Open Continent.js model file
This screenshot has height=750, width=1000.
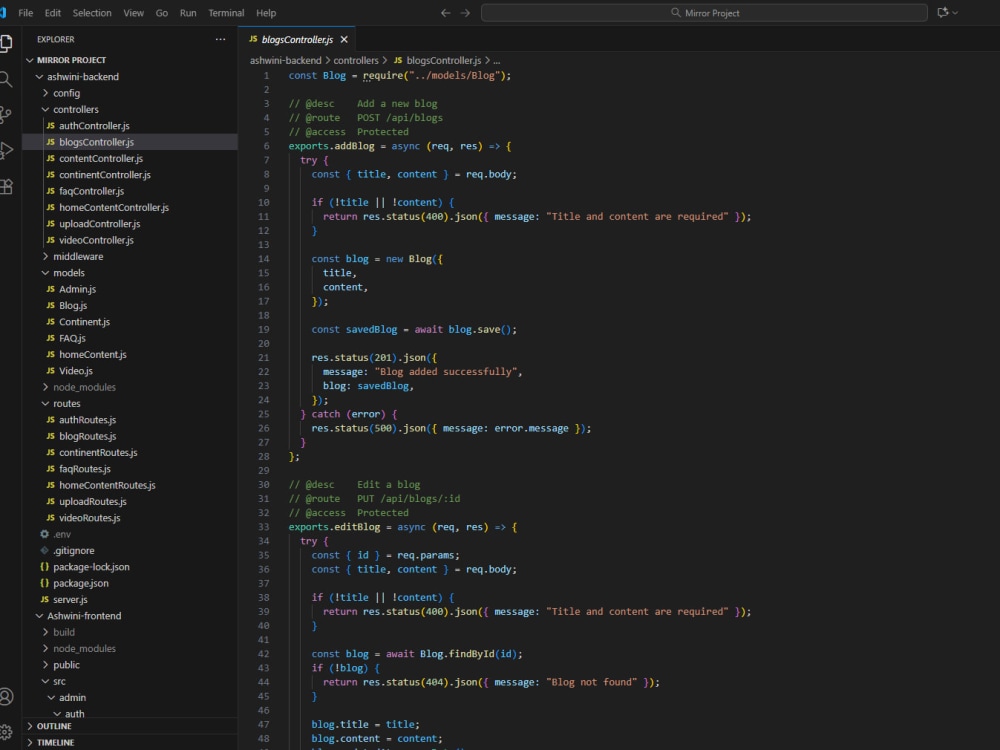[130, 322]
